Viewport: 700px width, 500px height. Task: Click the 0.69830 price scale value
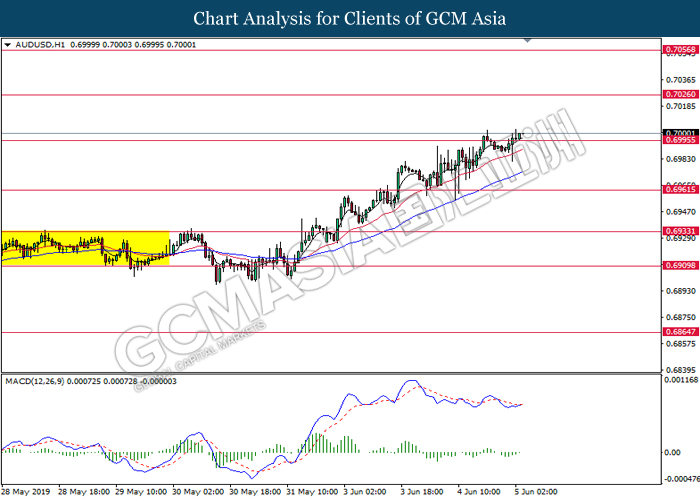[680, 159]
